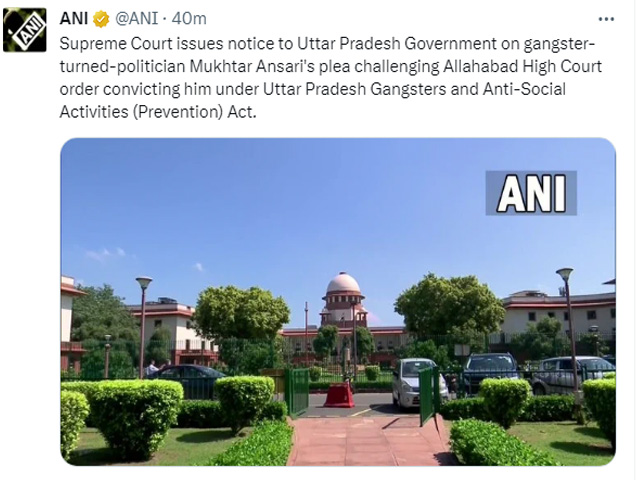Click the 40m timestamp of the tweet

[x=189, y=19]
